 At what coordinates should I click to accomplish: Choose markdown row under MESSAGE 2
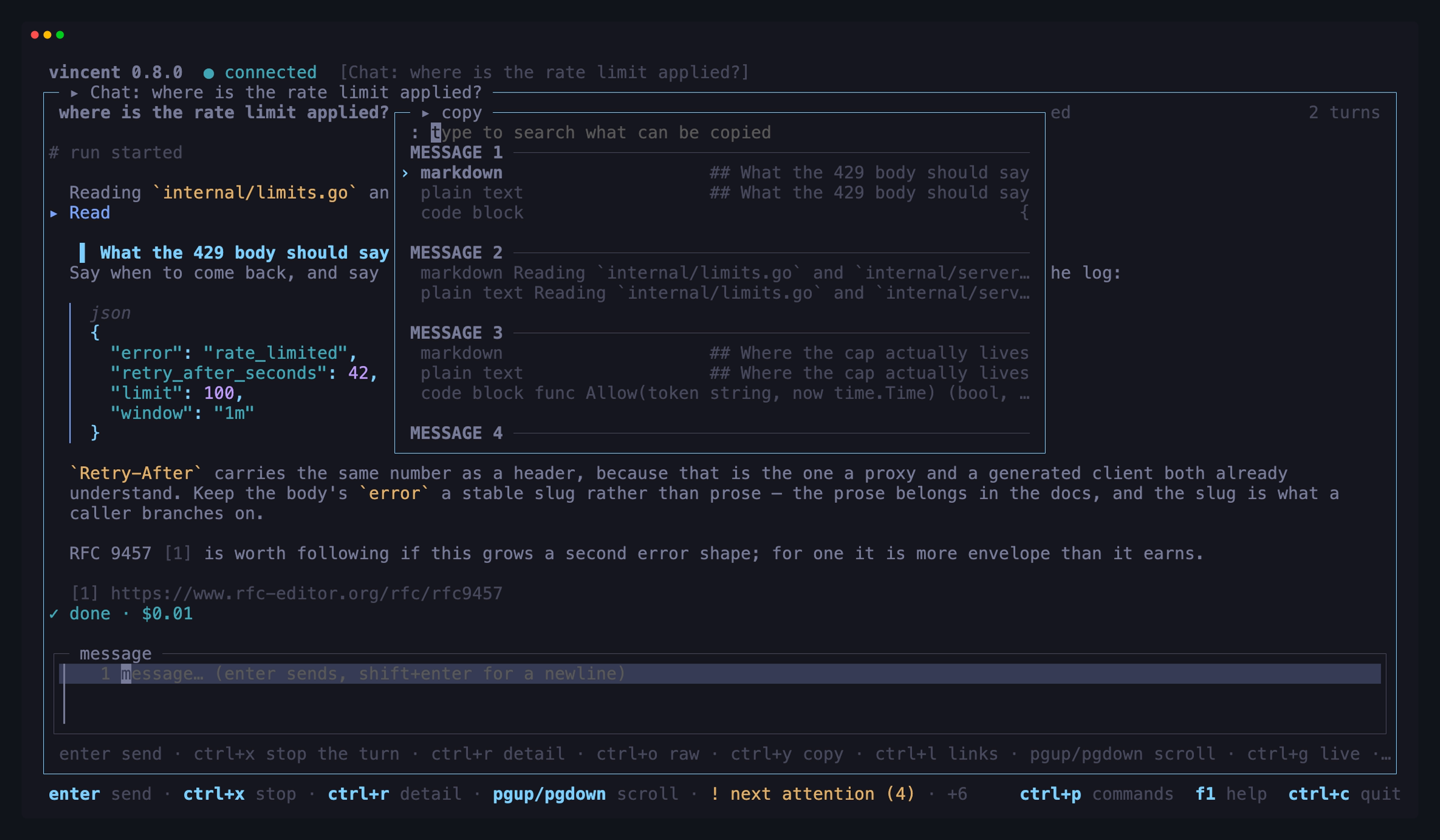[719, 273]
